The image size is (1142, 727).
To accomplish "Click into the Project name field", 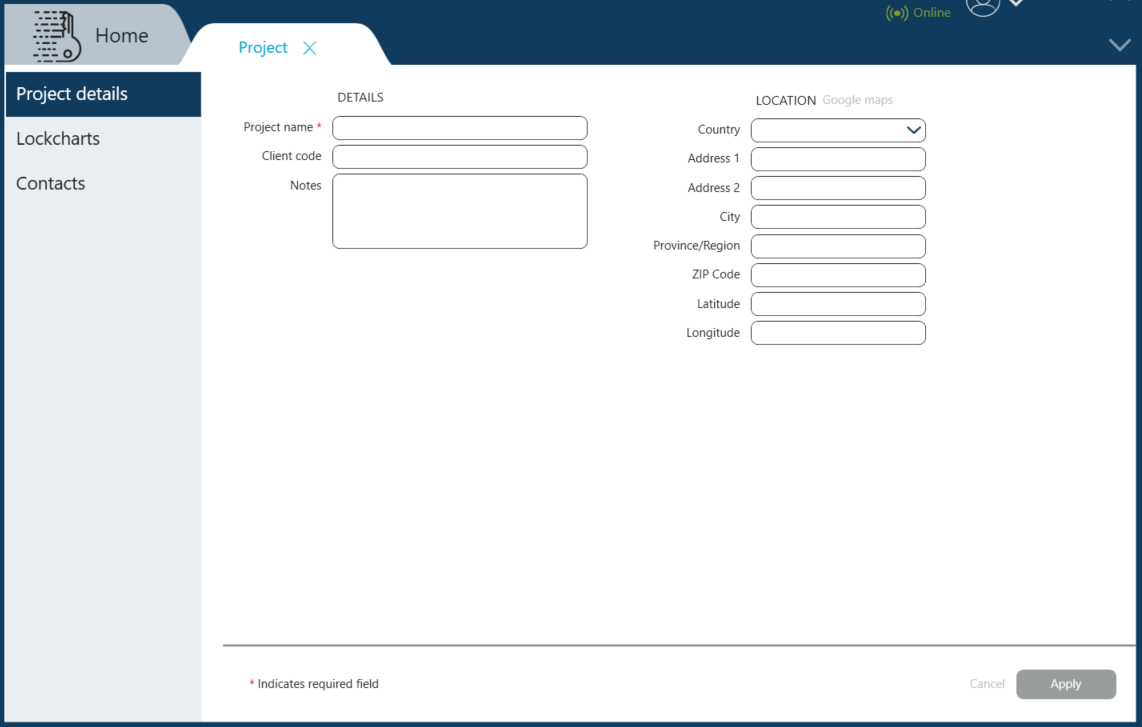I will point(459,128).
